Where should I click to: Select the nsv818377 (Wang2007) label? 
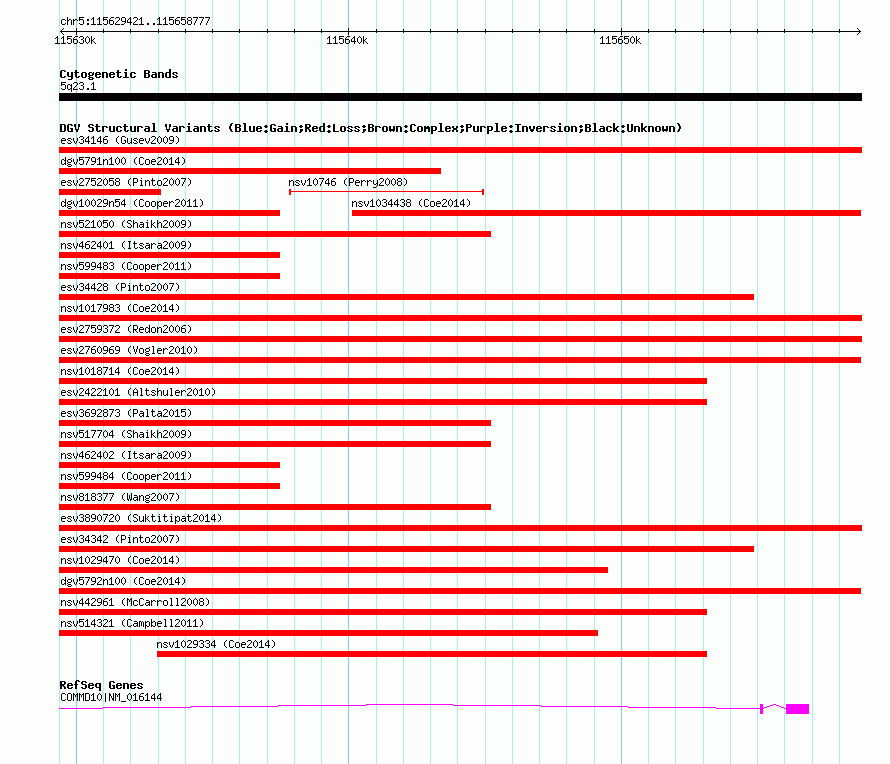click(120, 497)
